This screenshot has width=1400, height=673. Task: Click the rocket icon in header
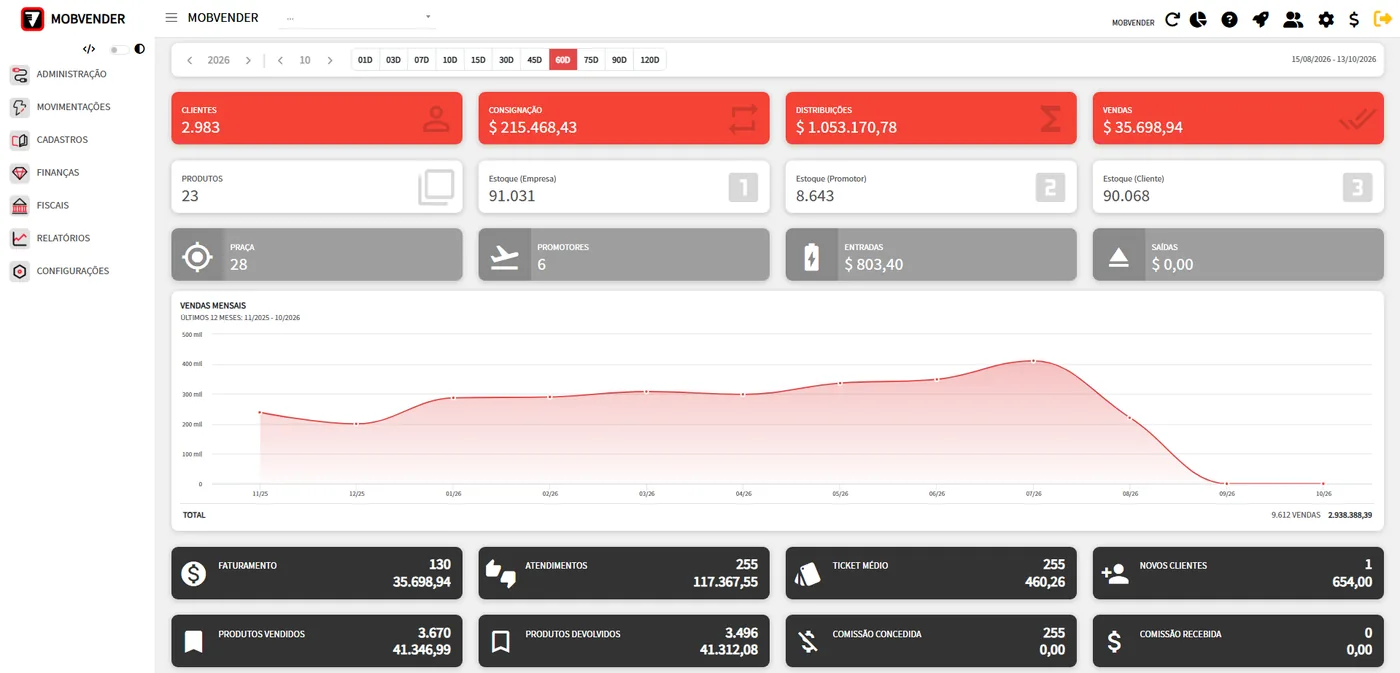click(x=1261, y=19)
